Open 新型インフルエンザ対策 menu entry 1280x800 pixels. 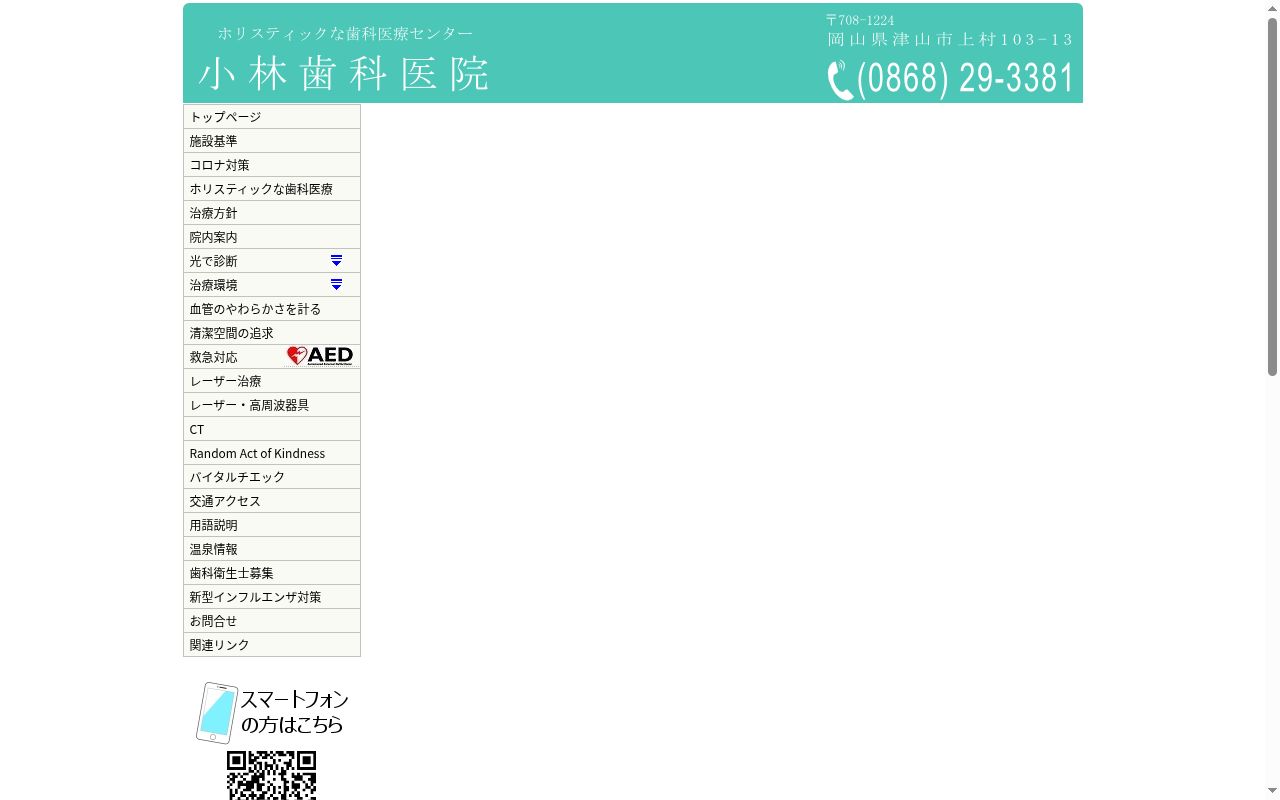click(272, 597)
